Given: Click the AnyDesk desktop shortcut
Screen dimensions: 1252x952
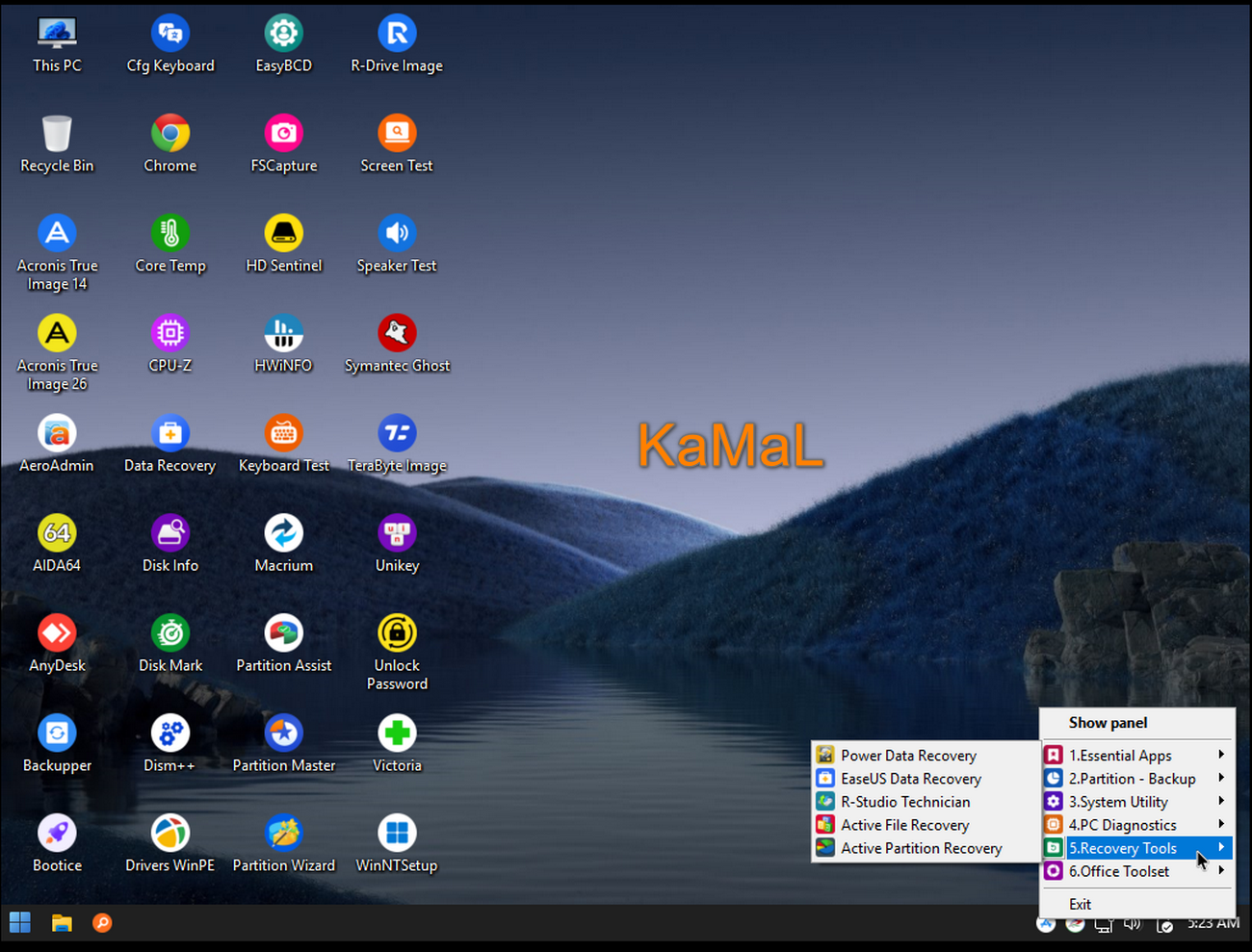Looking at the screenshot, I should pyautogui.click(x=57, y=645).
